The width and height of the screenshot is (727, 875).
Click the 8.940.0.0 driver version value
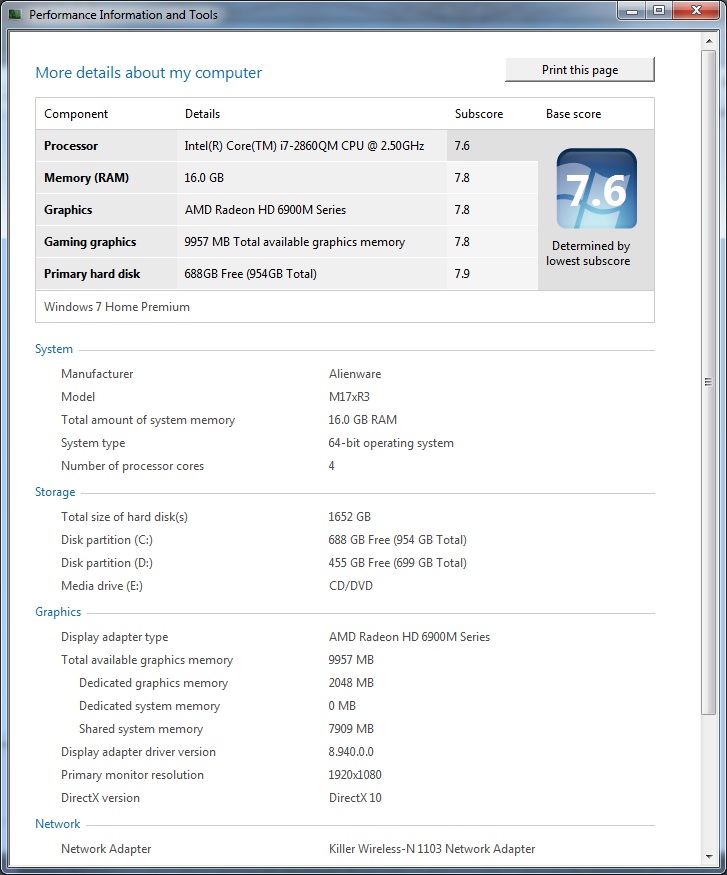coord(351,752)
